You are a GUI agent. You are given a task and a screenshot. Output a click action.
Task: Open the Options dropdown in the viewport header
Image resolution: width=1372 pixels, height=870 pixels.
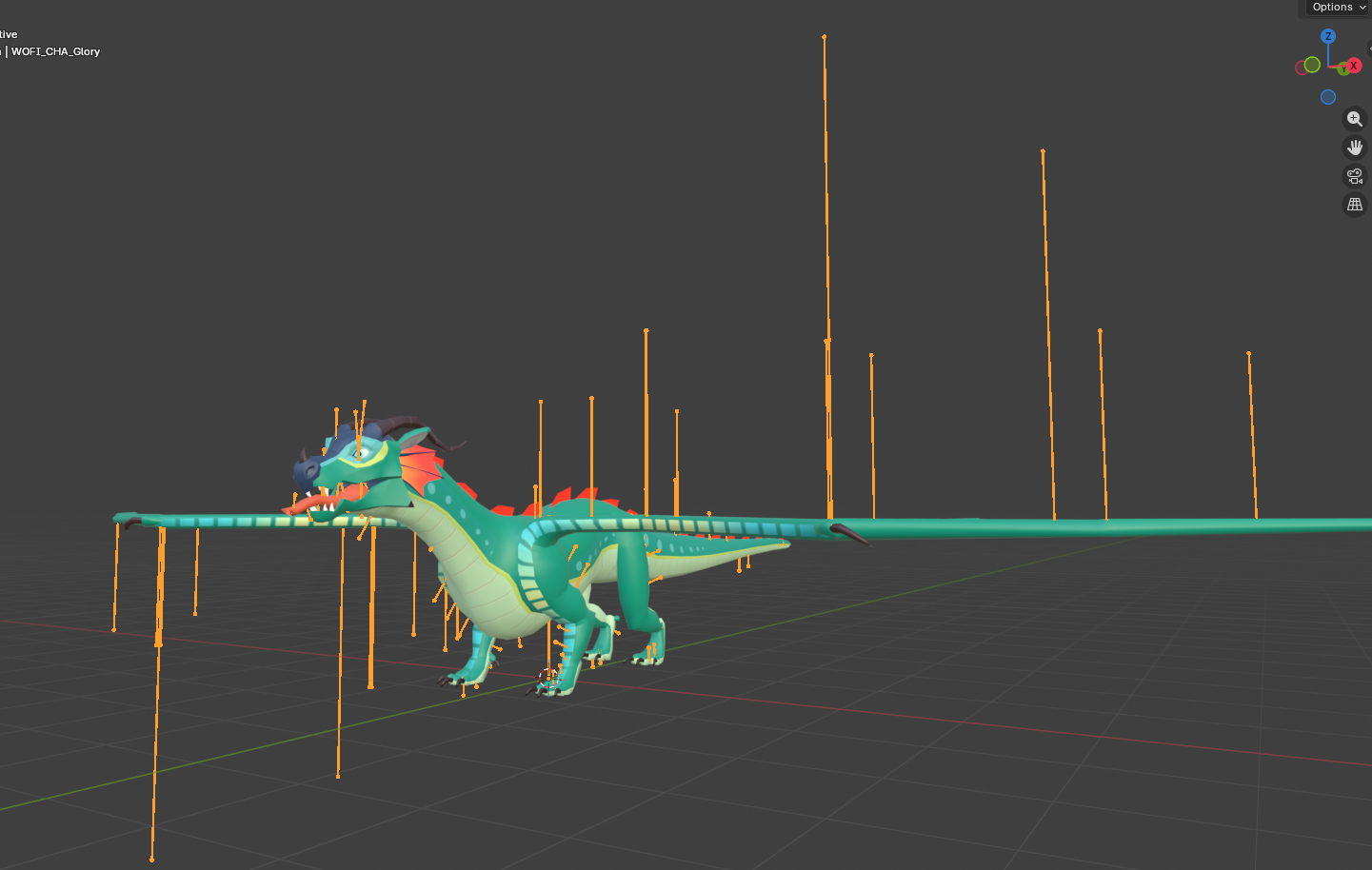1338,8
